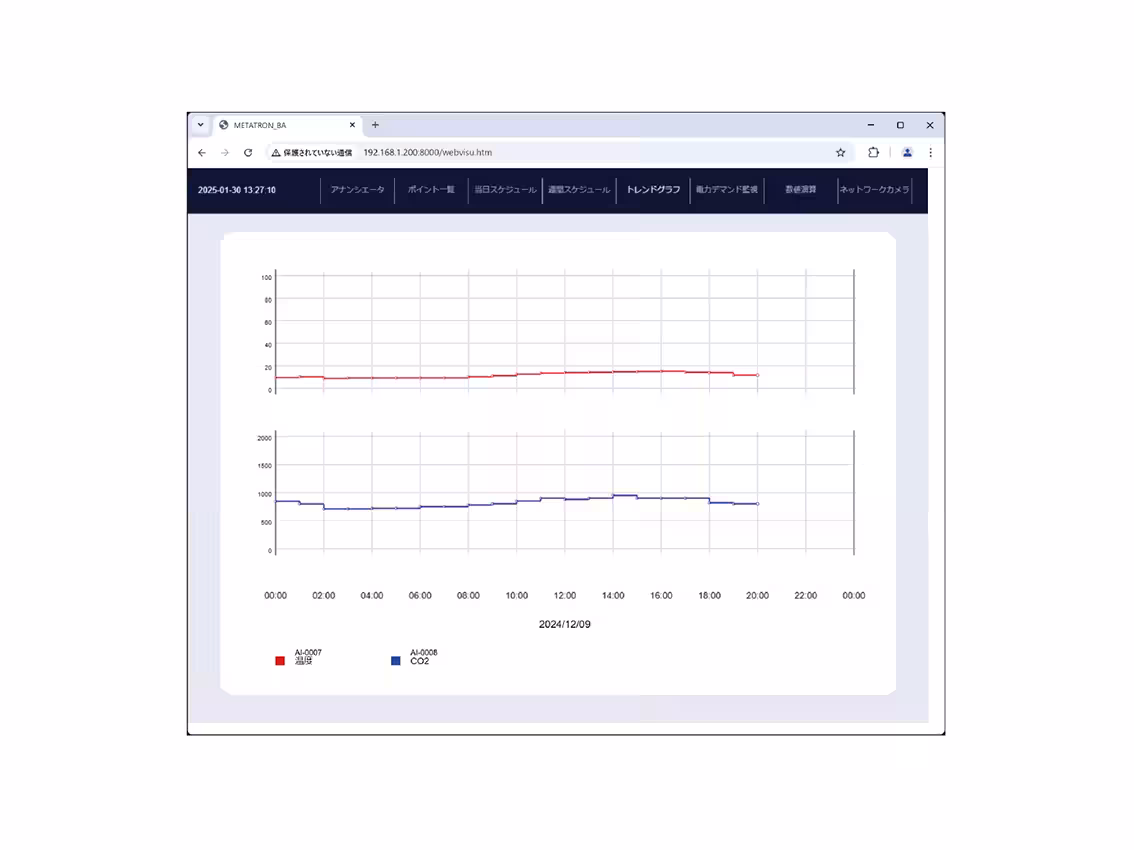
Task: Click the red AI-0007 legend swatch
Action: click(280, 661)
